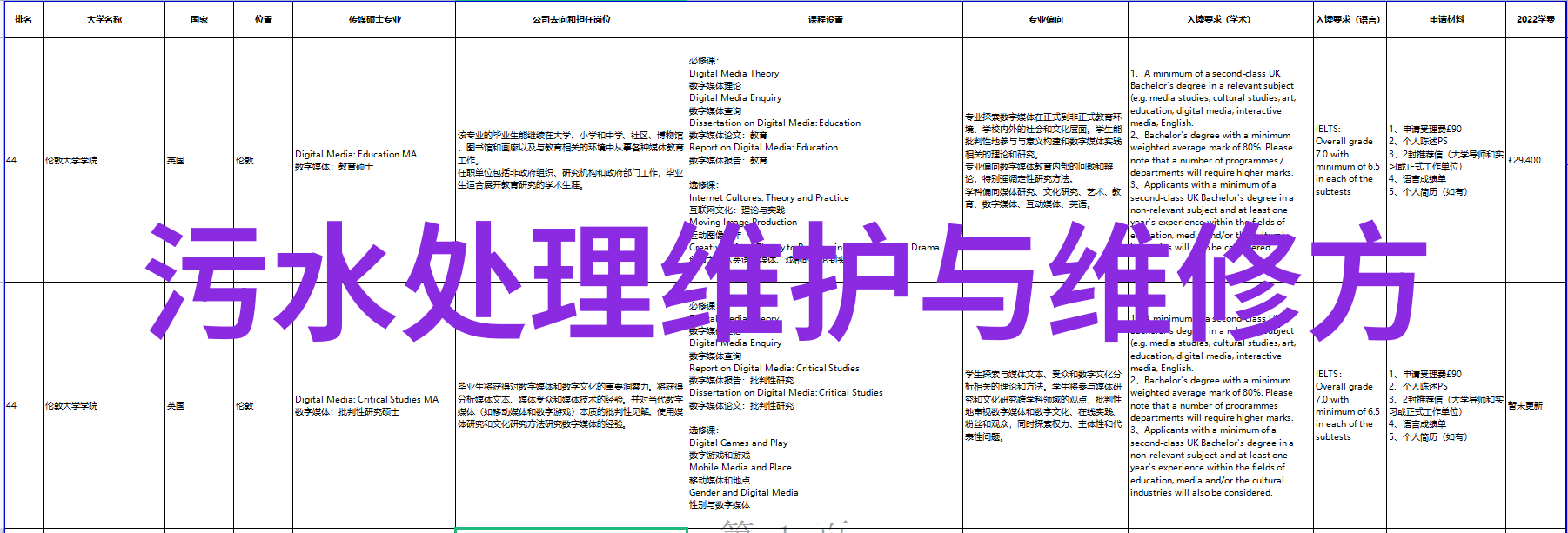The image size is (1568, 533).
Task: Select the IELTS cell in Education MA row
Action: tap(1350, 160)
